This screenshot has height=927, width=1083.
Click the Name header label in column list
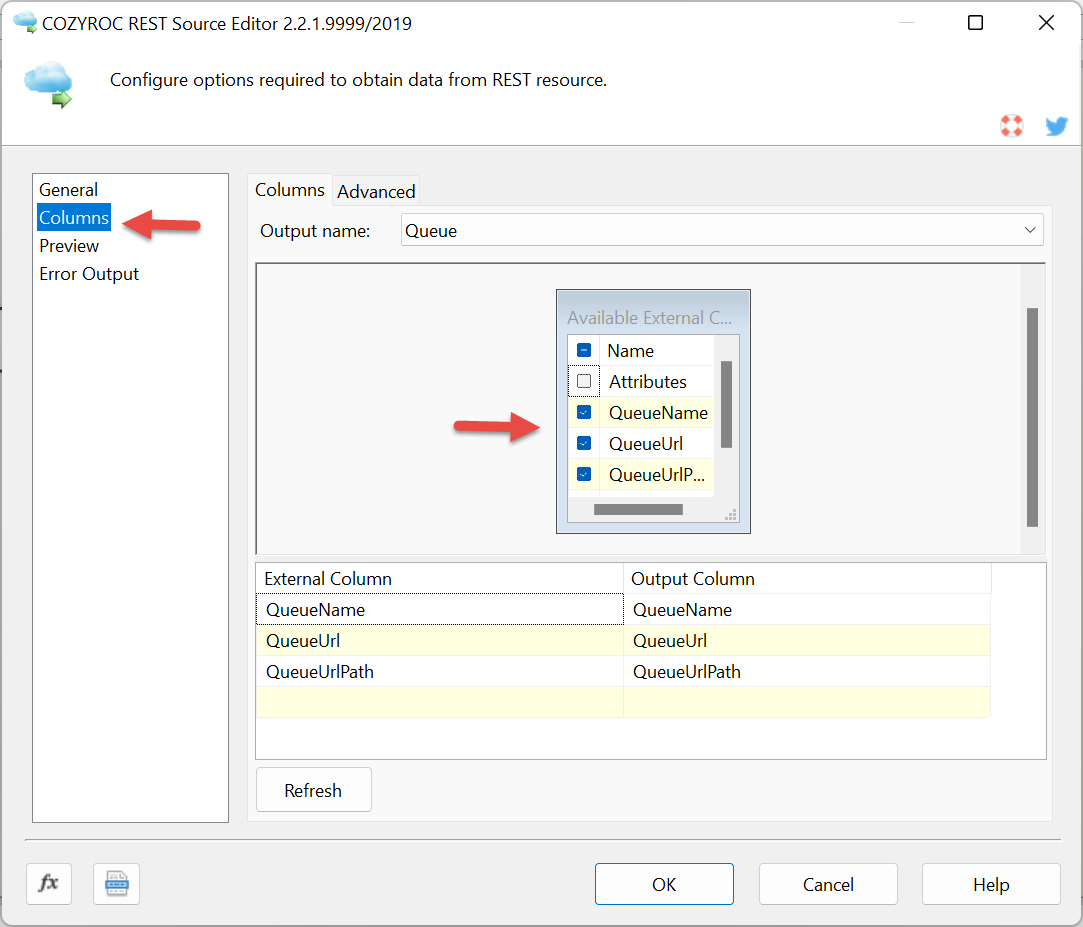(631, 351)
